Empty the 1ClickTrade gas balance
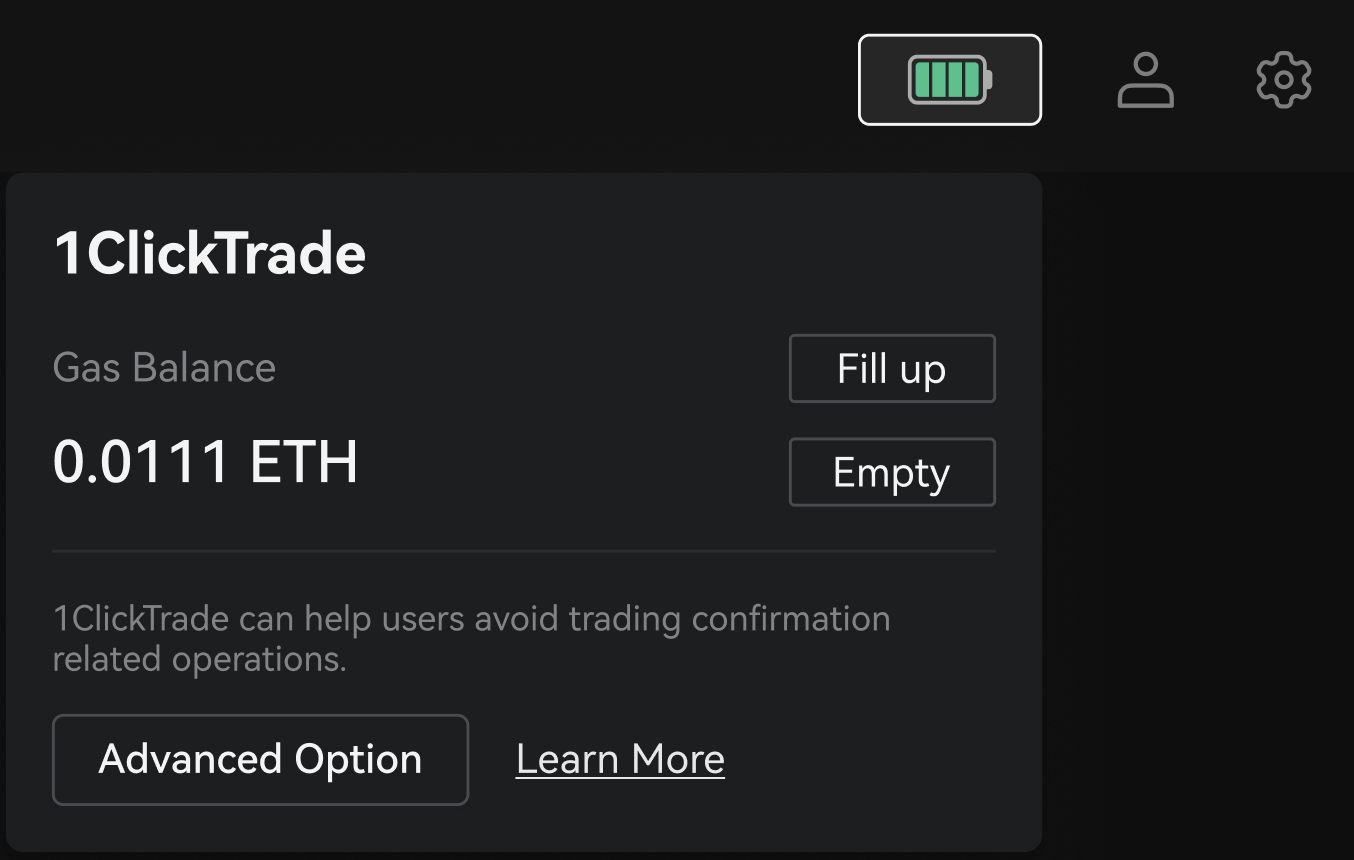1354x860 pixels. click(891, 471)
